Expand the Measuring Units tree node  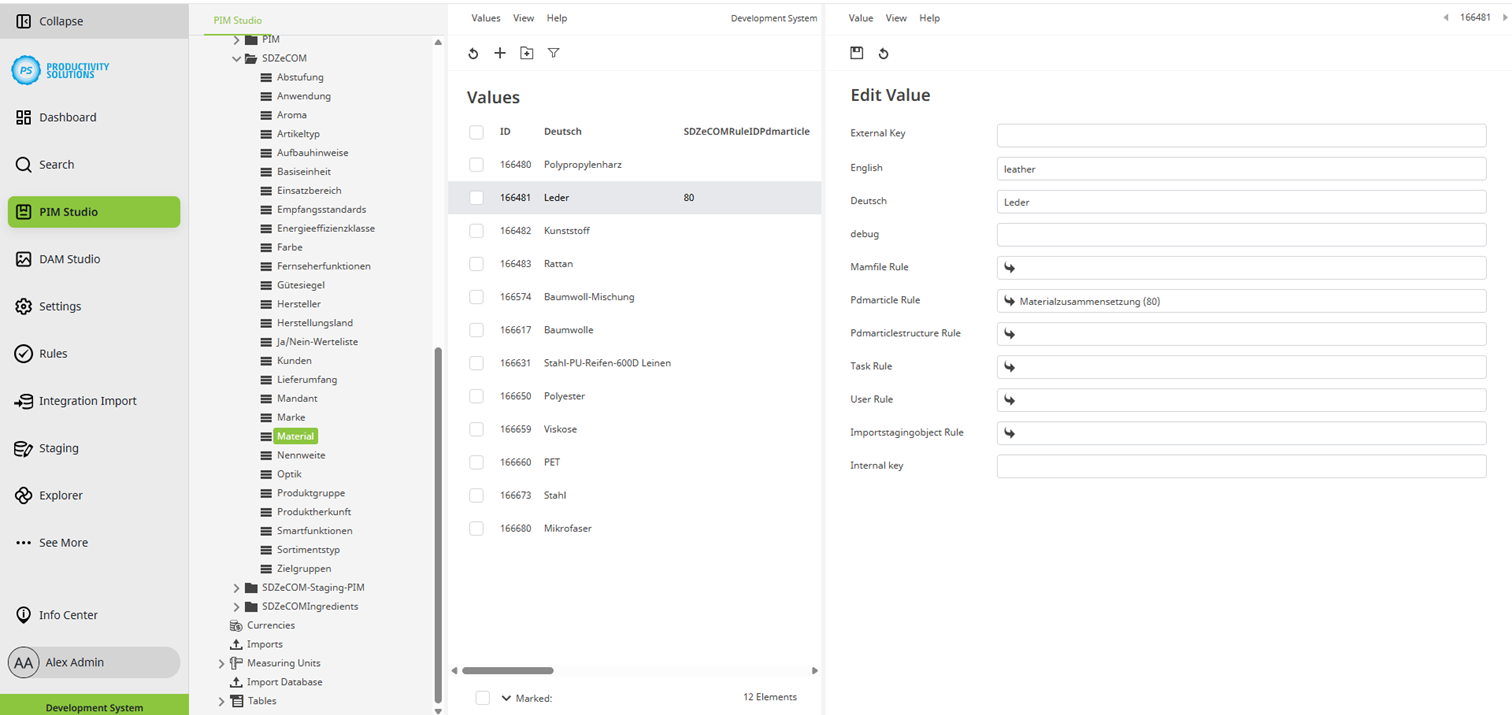pos(221,663)
